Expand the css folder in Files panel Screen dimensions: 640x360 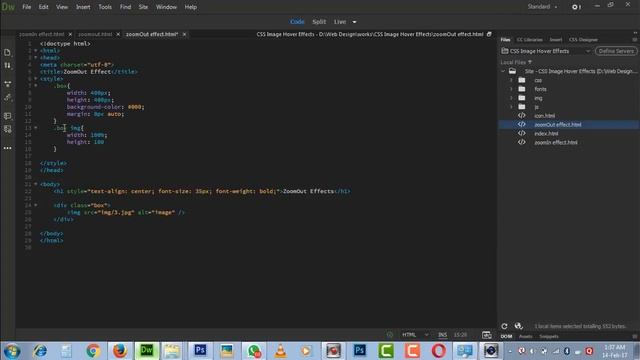pos(511,80)
